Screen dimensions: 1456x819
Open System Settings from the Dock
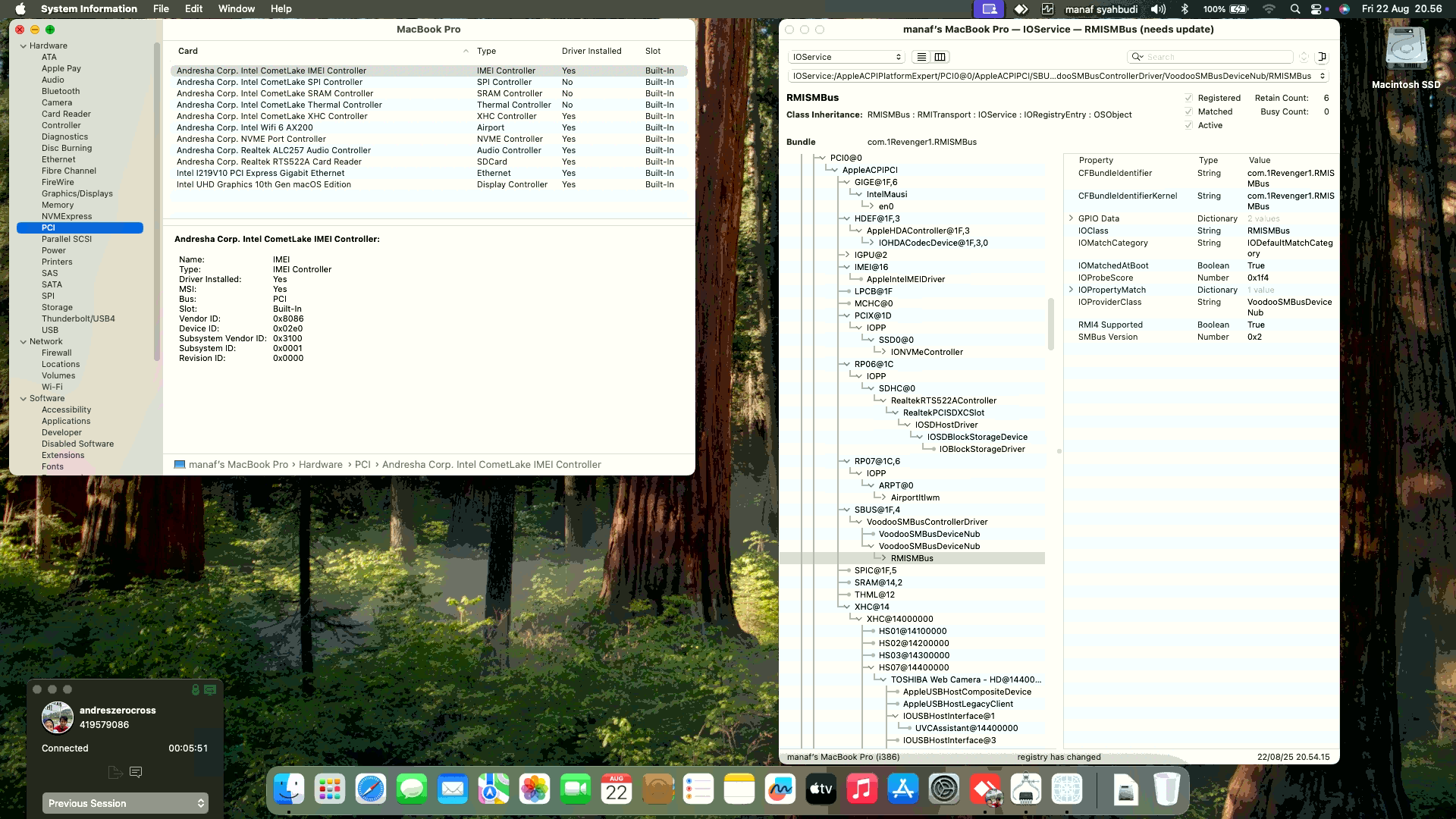(944, 789)
